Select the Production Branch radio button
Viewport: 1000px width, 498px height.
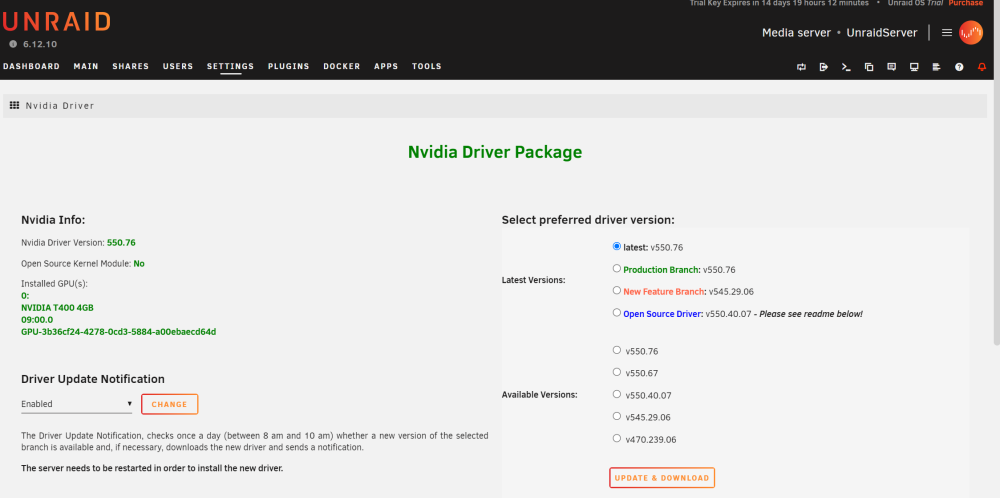coord(616,268)
